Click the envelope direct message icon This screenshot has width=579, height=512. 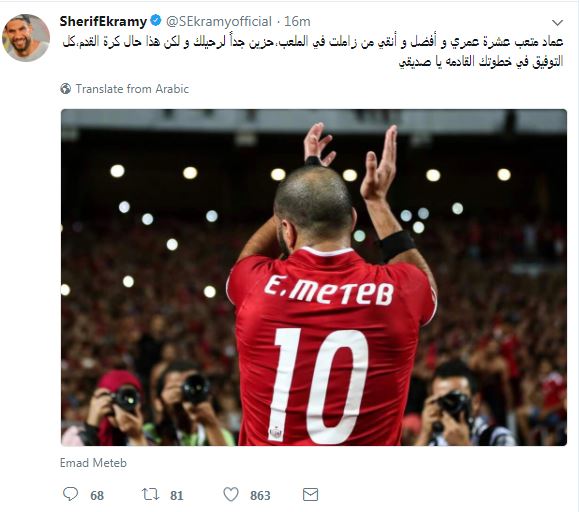pos(310,494)
